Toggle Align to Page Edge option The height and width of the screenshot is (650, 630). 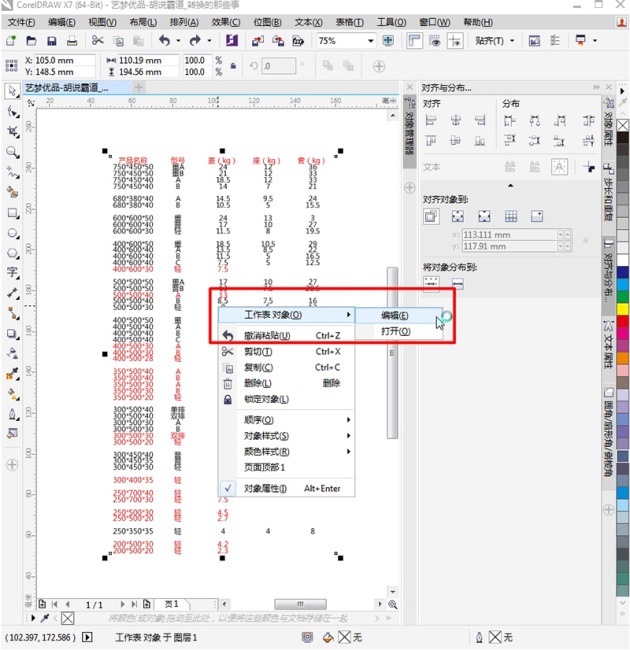458,216
